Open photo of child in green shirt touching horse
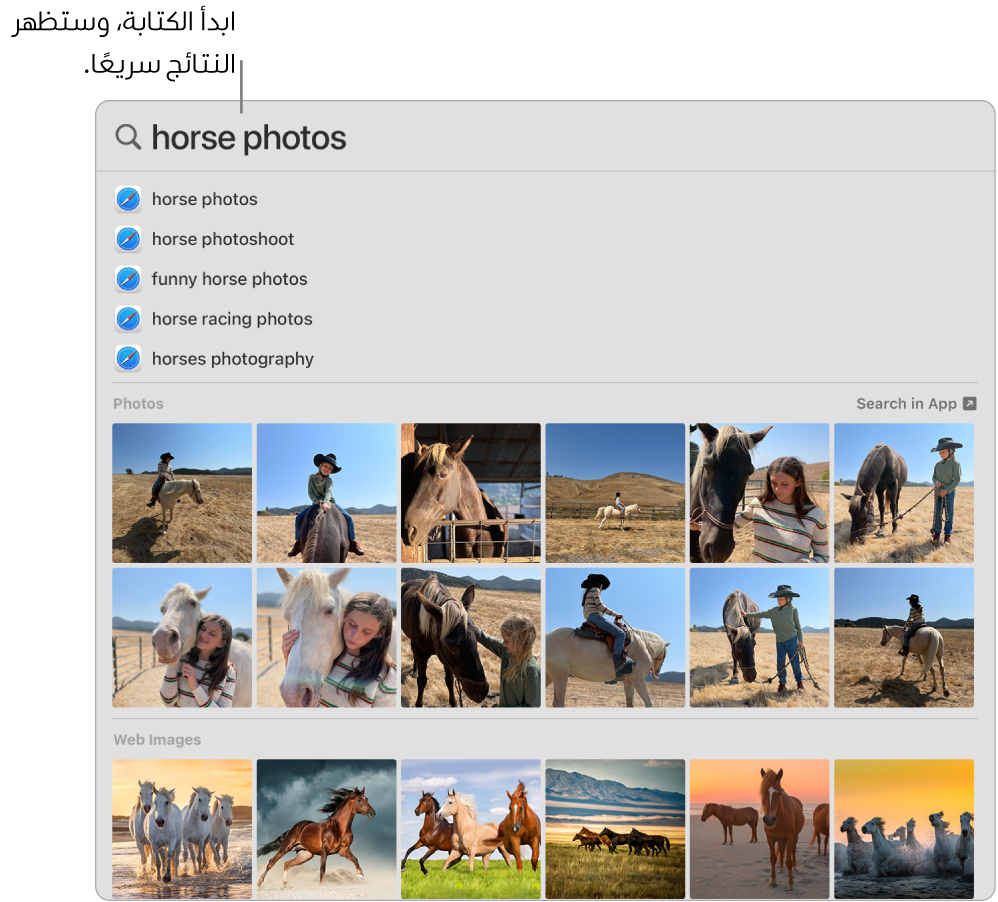This screenshot has width=998, height=902. coord(759,638)
